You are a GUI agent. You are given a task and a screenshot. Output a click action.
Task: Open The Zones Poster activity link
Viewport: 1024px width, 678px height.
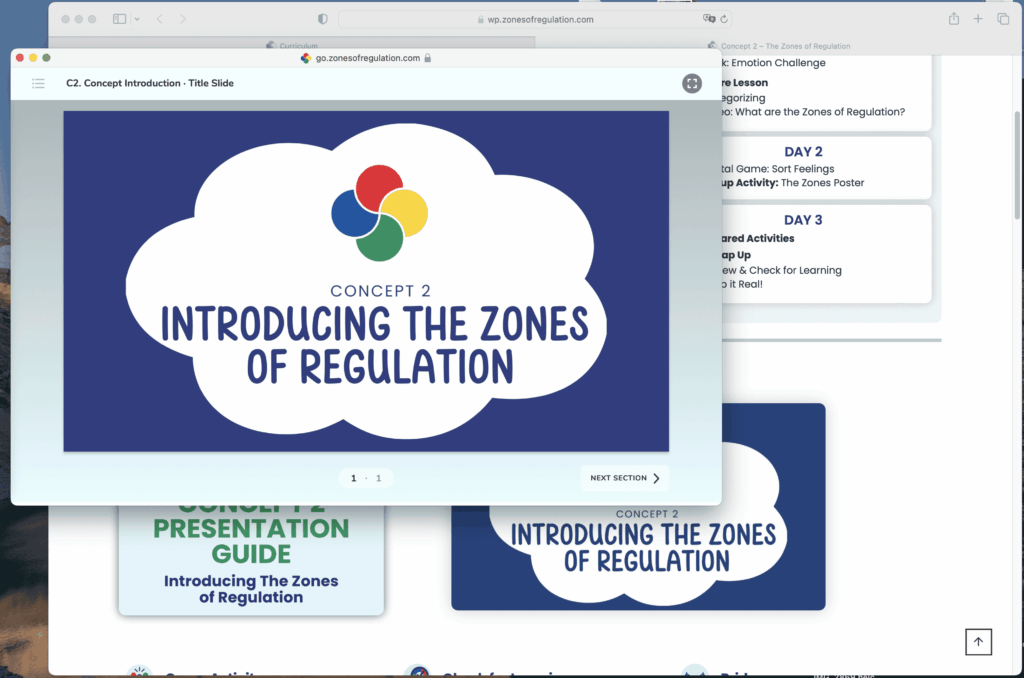(x=822, y=183)
